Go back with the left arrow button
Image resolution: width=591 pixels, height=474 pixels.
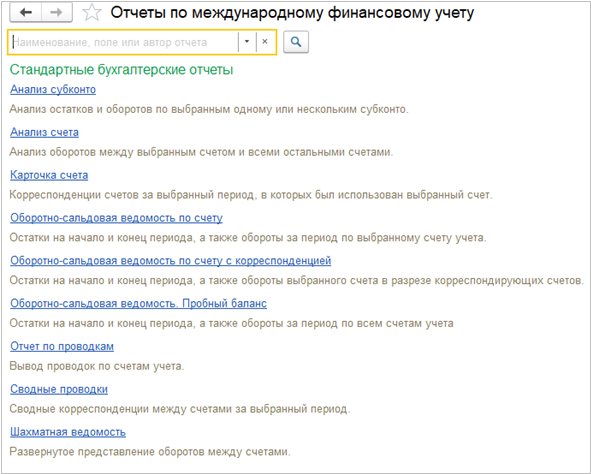(25, 12)
